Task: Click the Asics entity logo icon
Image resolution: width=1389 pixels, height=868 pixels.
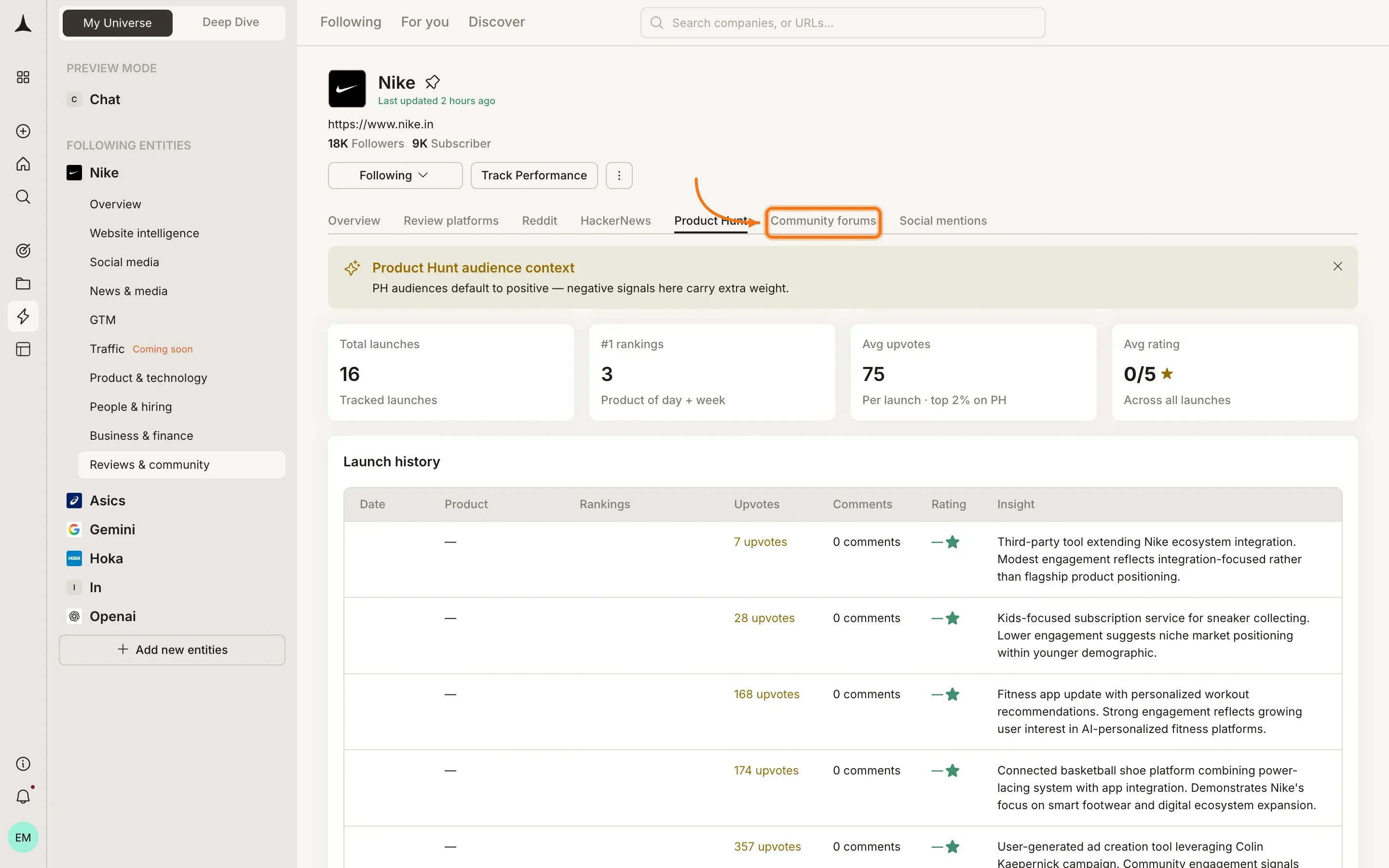Action: (74, 501)
